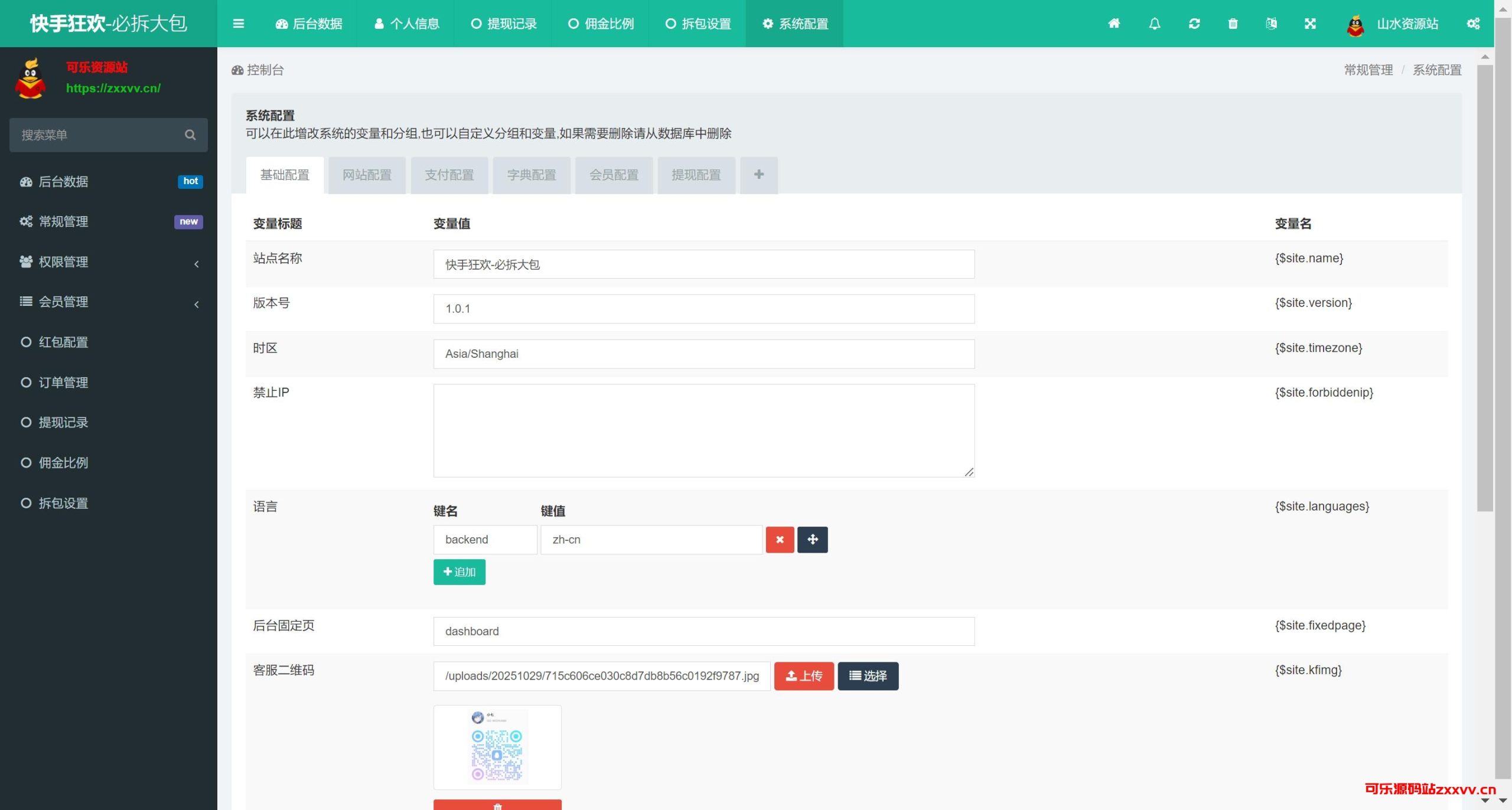Open the 提现配置 tab
The height and width of the screenshot is (810, 1512).
click(696, 175)
